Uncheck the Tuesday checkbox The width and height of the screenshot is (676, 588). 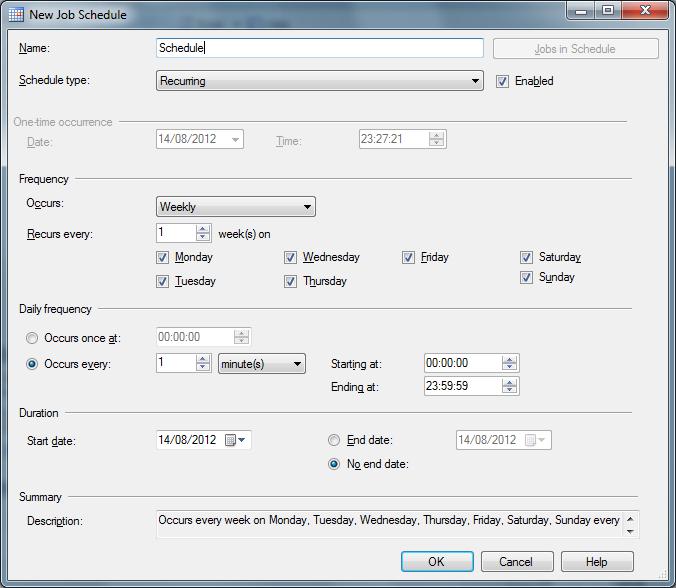[x=162, y=281]
